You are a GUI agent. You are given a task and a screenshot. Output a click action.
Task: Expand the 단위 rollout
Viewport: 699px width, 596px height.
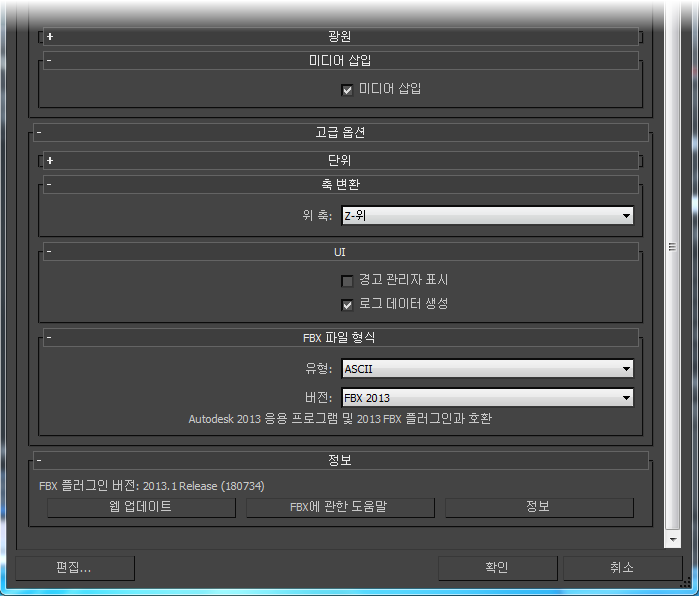click(x=341, y=160)
